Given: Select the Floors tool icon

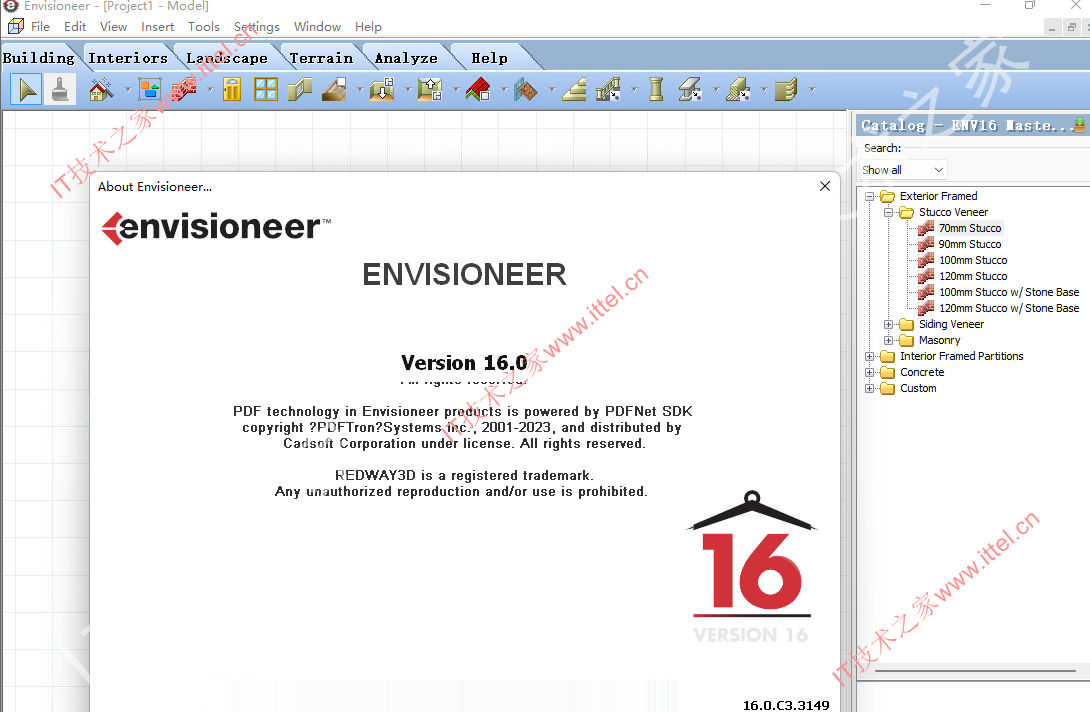Looking at the screenshot, I should coord(334,90).
